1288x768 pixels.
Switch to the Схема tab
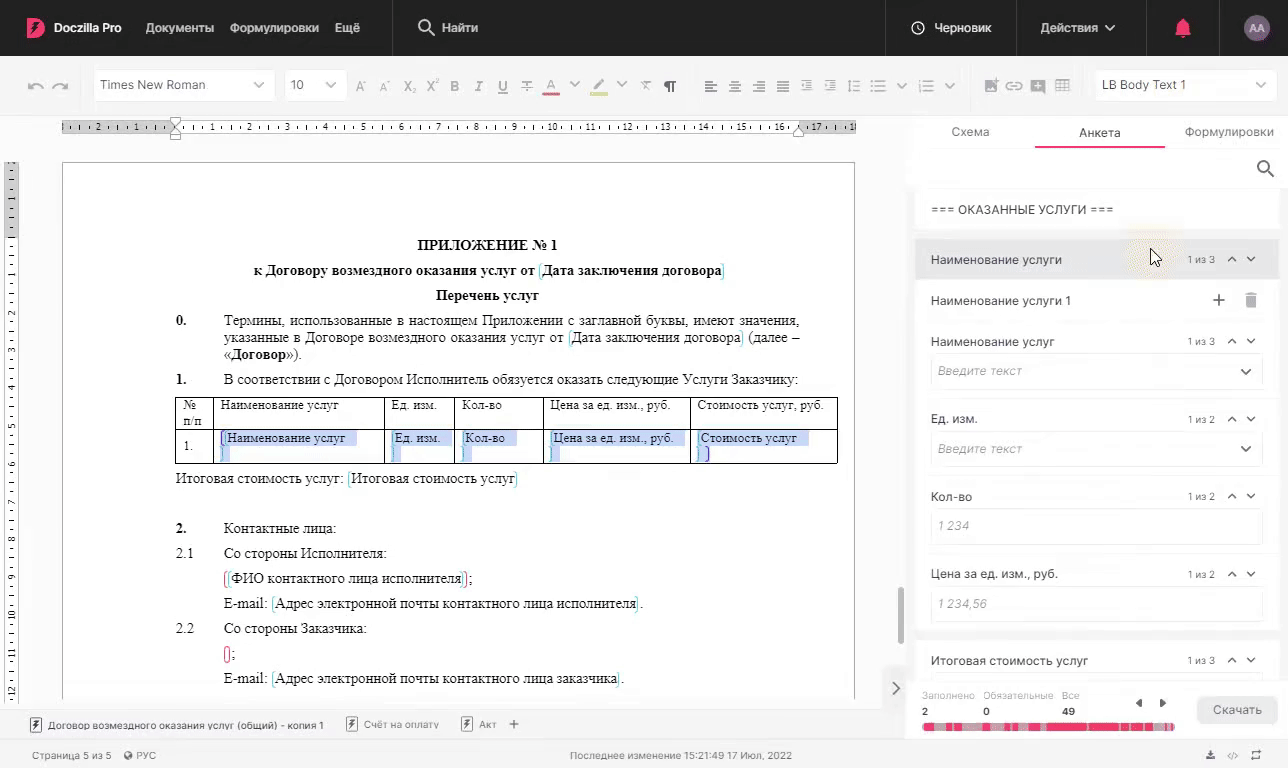click(970, 132)
